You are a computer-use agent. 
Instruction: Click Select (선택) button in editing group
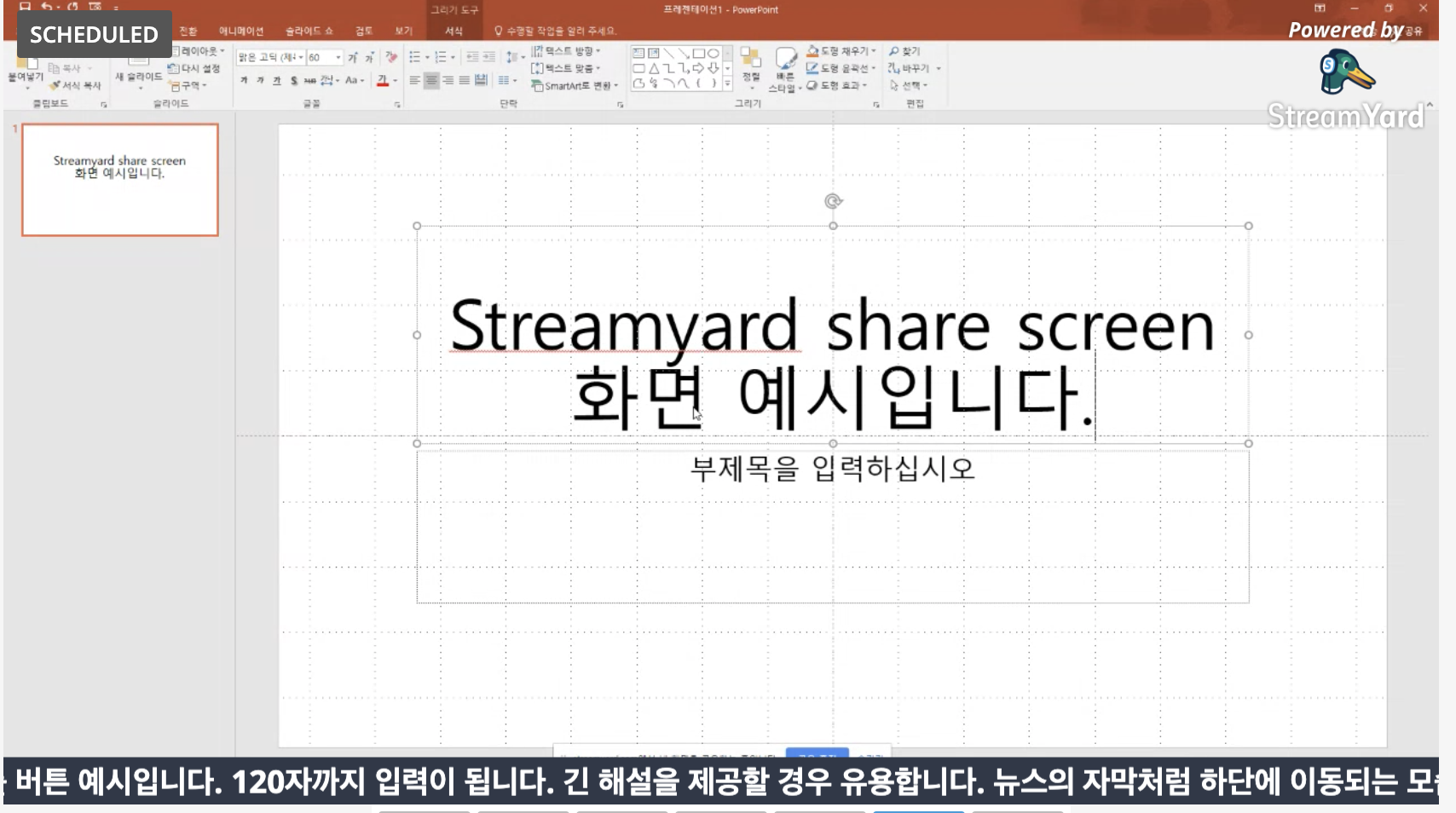908,85
